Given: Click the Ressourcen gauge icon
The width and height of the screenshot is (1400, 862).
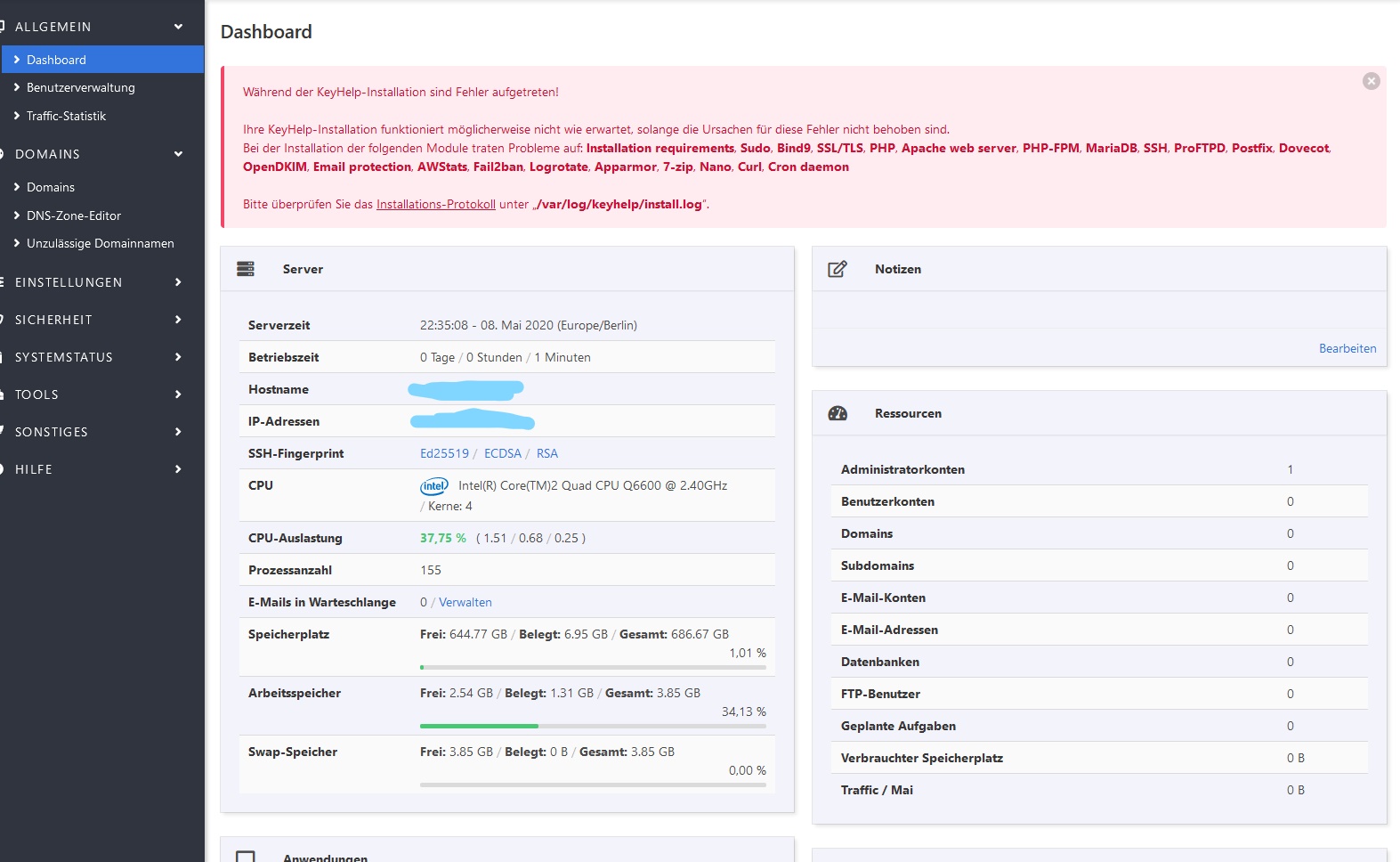Looking at the screenshot, I should coord(838,413).
